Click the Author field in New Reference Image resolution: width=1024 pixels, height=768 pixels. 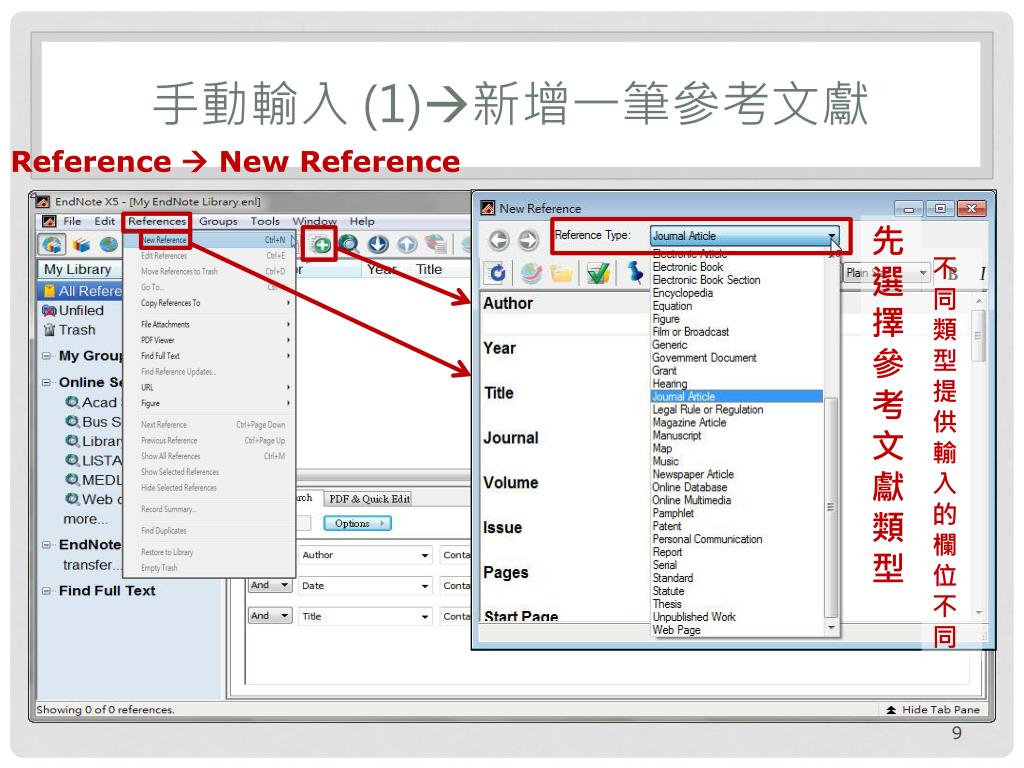[x=565, y=324]
